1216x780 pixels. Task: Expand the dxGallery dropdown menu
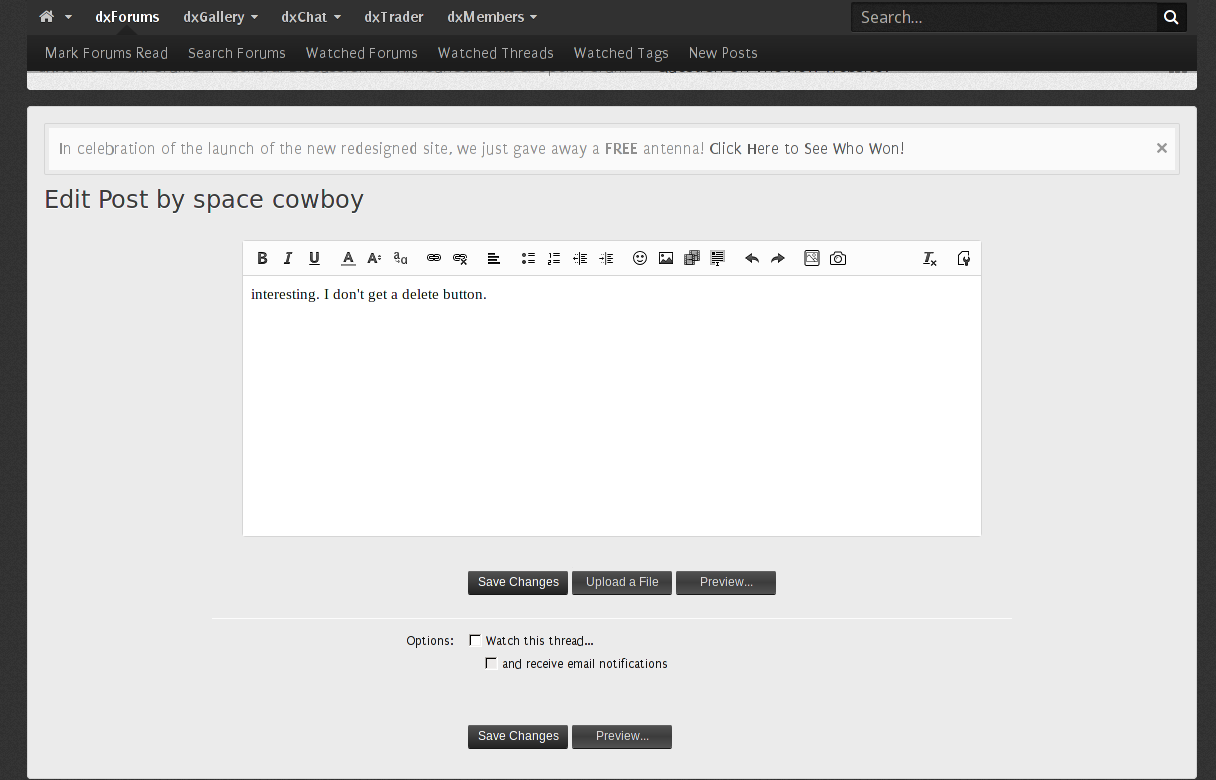click(221, 17)
